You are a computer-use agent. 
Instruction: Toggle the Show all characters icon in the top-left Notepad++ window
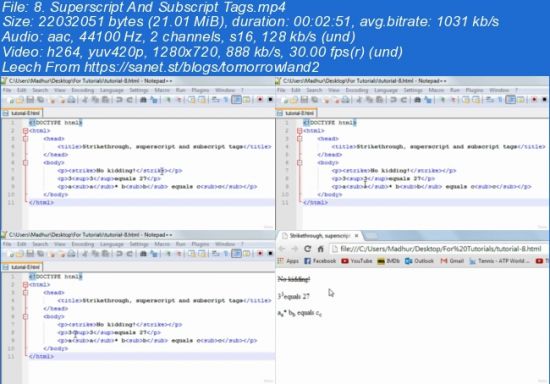[x=226, y=100]
